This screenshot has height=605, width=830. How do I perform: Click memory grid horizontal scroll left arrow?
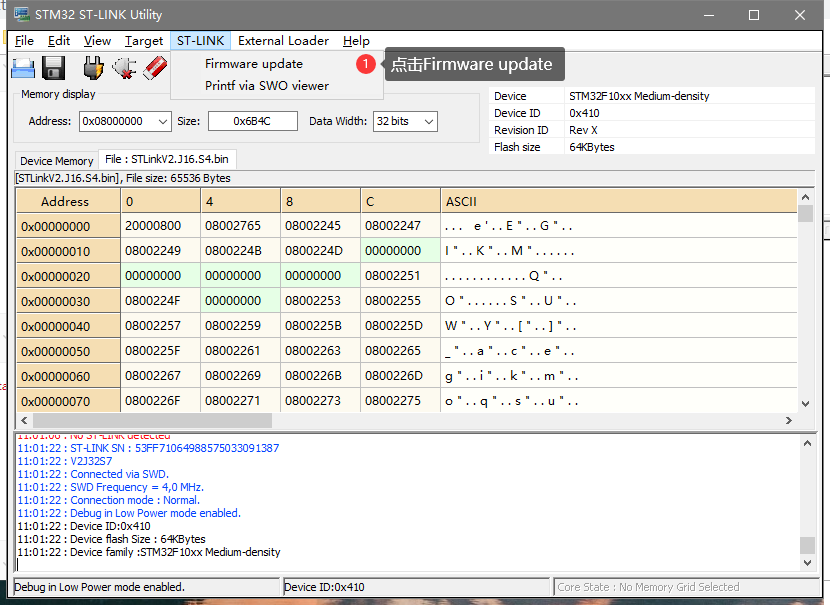pyautogui.click(x=24, y=420)
